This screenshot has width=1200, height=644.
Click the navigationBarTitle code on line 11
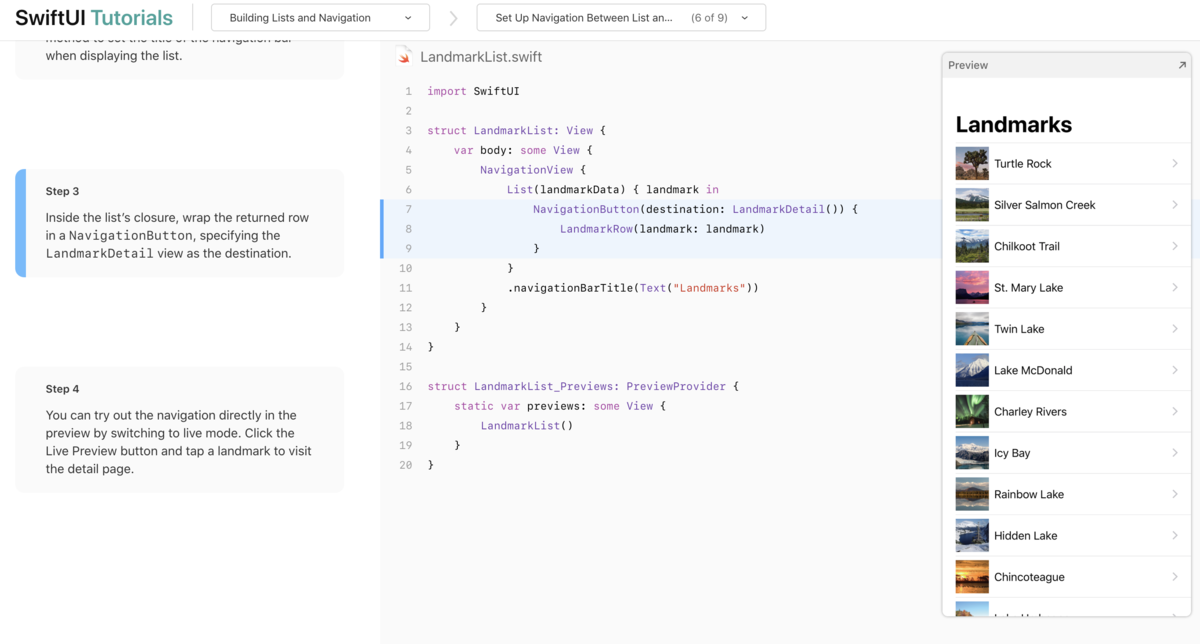(x=633, y=288)
